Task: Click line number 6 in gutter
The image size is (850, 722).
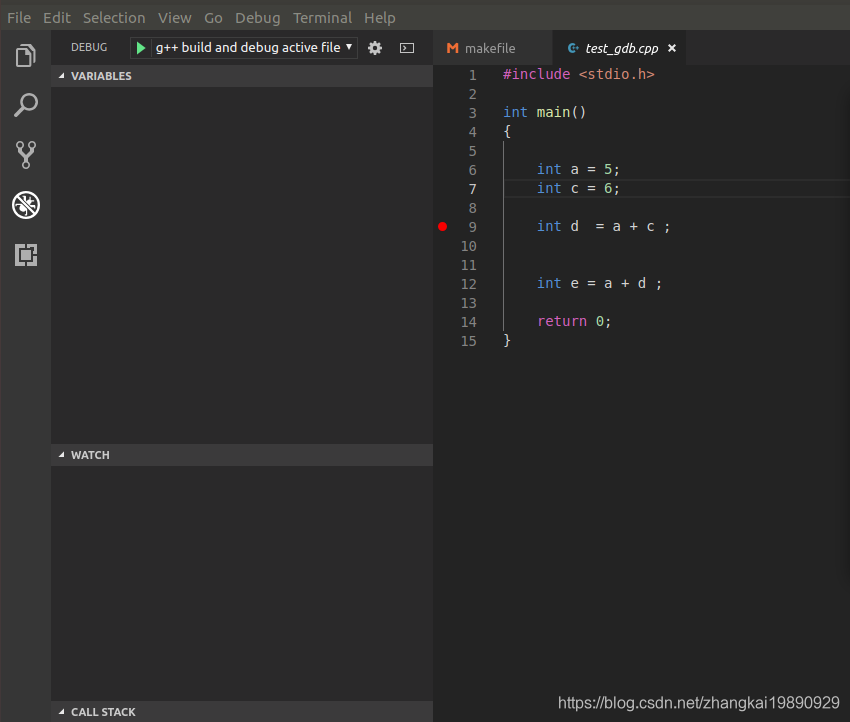Action: [472, 170]
